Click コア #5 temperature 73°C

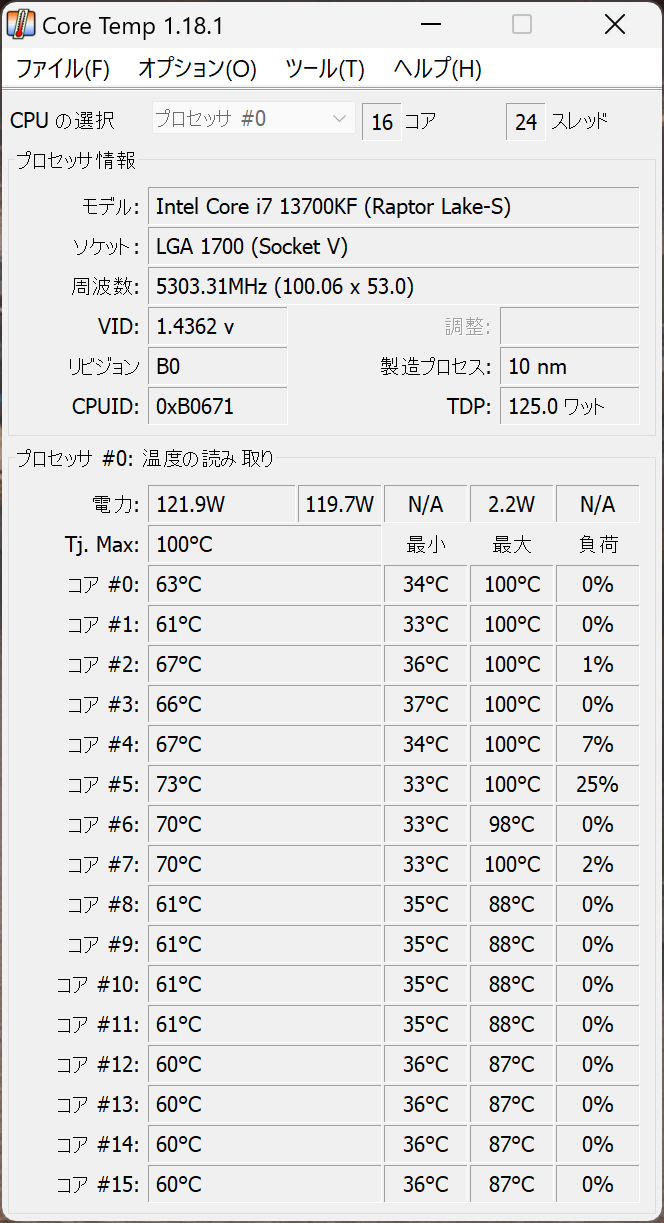pos(264,785)
